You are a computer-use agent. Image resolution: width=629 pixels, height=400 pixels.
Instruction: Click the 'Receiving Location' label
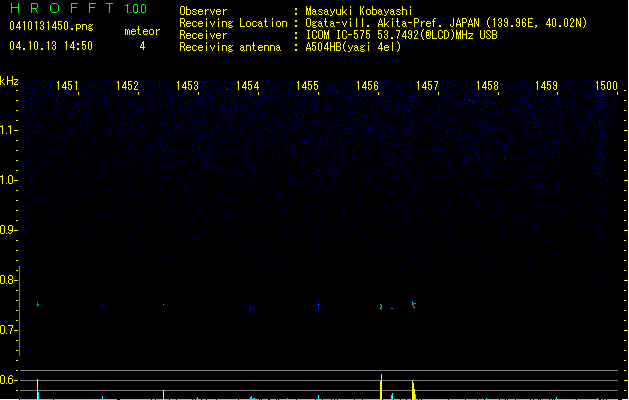pos(233,23)
